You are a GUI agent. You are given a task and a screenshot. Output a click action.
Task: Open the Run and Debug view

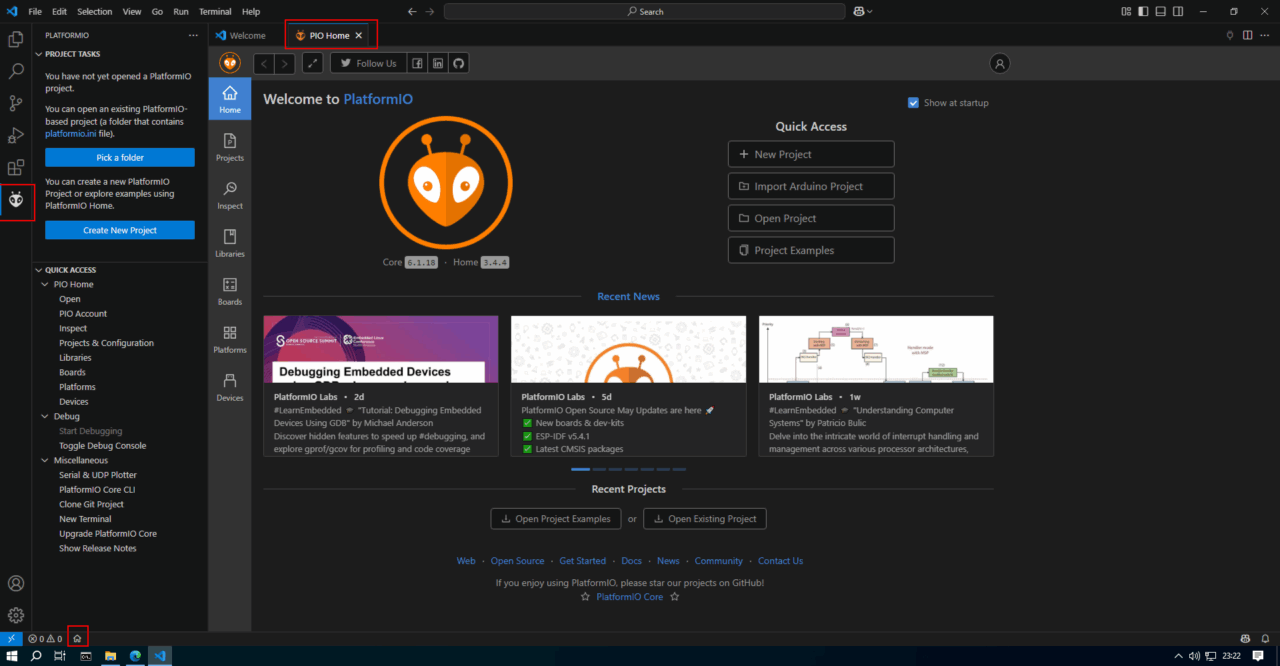(x=16, y=135)
